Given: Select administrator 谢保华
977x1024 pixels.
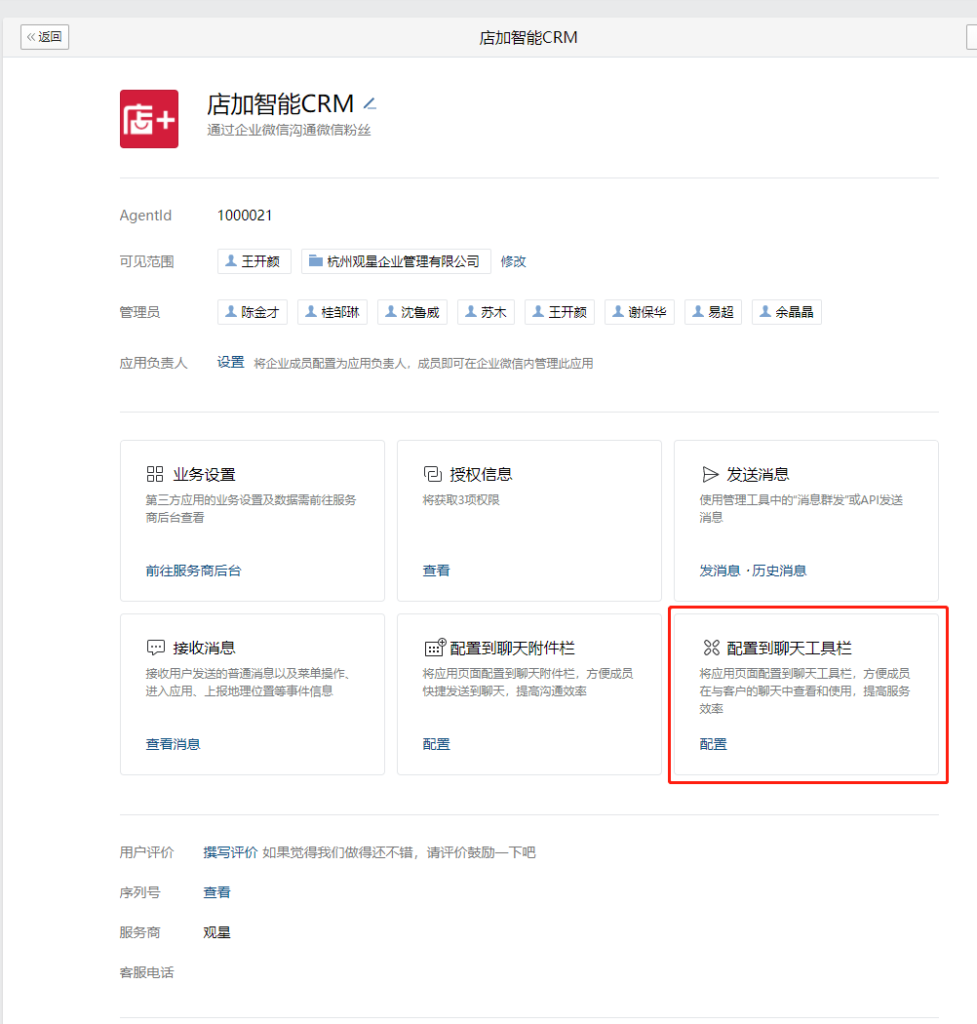Looking at the screenshot, I should pos(639,312).
